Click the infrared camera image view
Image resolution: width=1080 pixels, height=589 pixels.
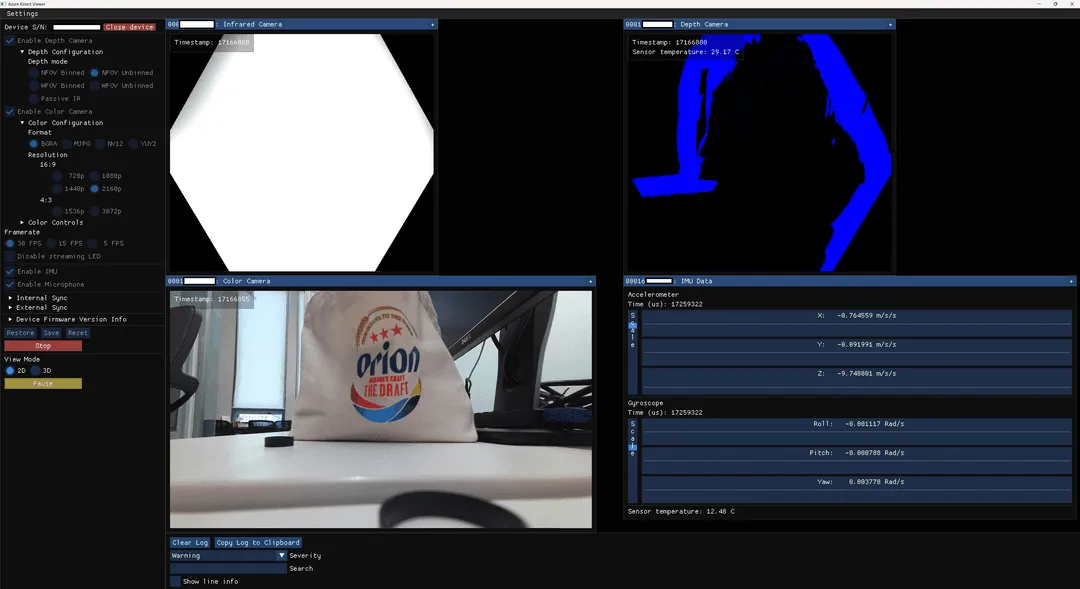(302, 153)
